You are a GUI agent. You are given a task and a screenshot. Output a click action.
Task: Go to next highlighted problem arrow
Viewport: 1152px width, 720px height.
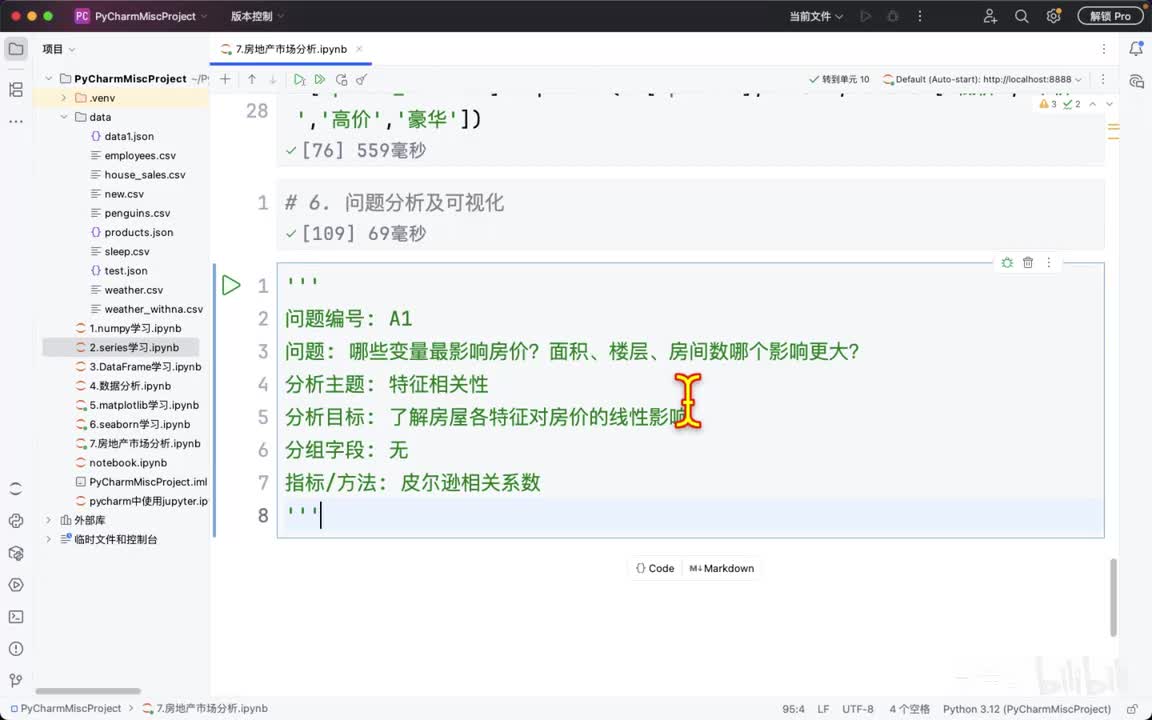pos(1109,104)
